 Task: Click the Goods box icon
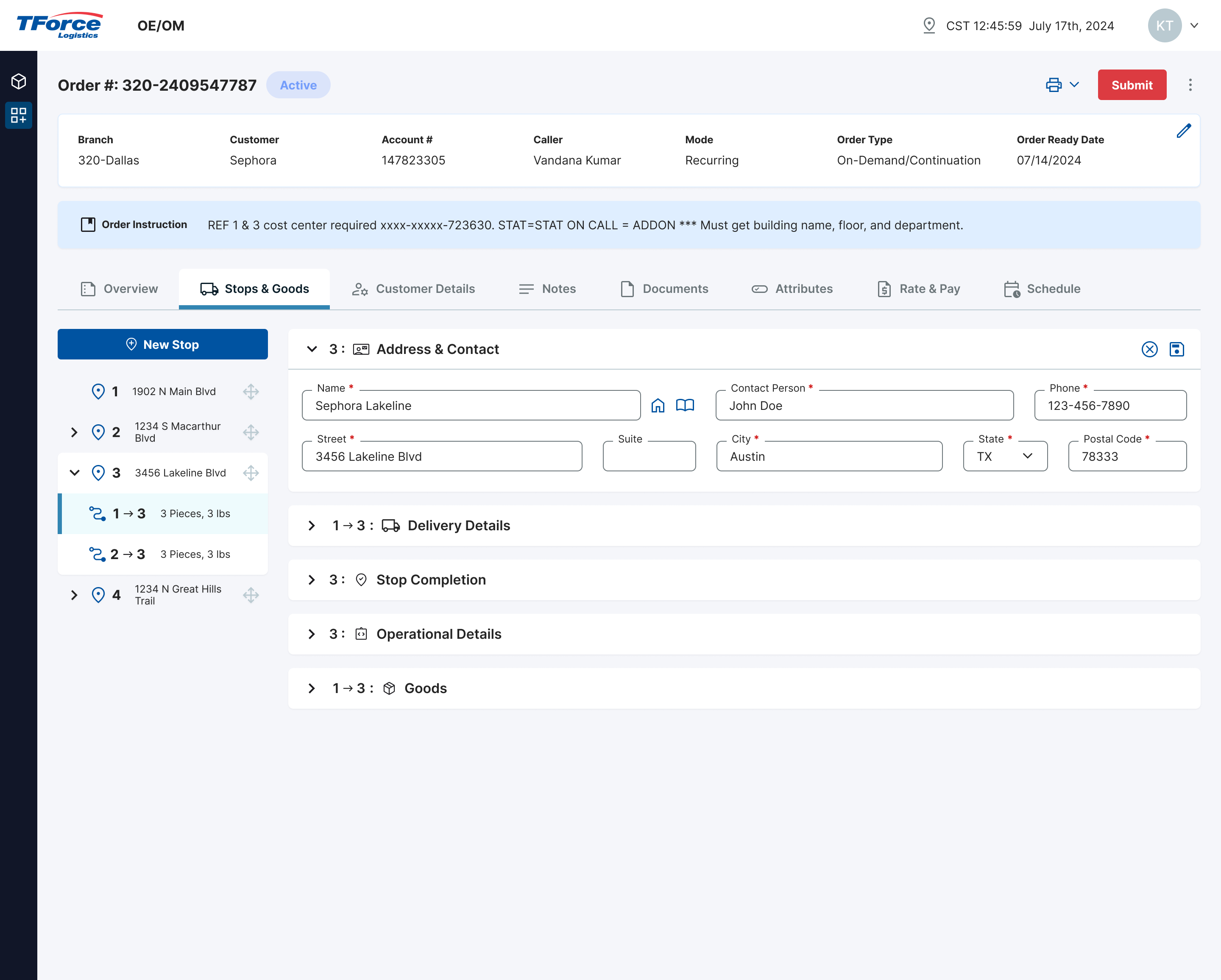coord(389,688)
